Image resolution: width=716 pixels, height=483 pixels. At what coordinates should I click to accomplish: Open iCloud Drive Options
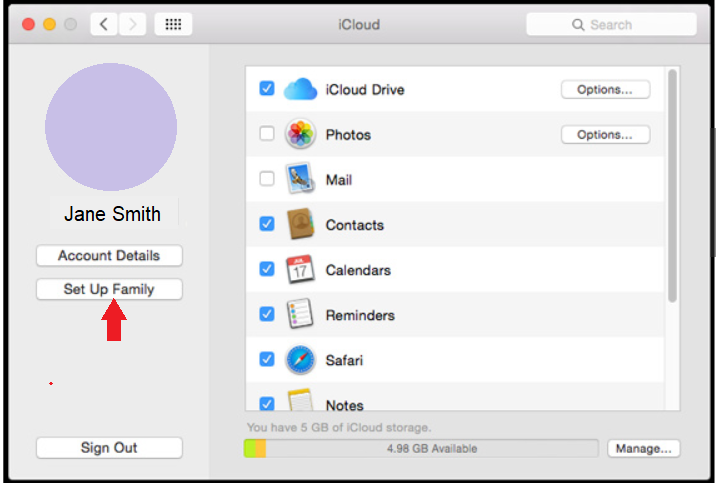[605, 89]
